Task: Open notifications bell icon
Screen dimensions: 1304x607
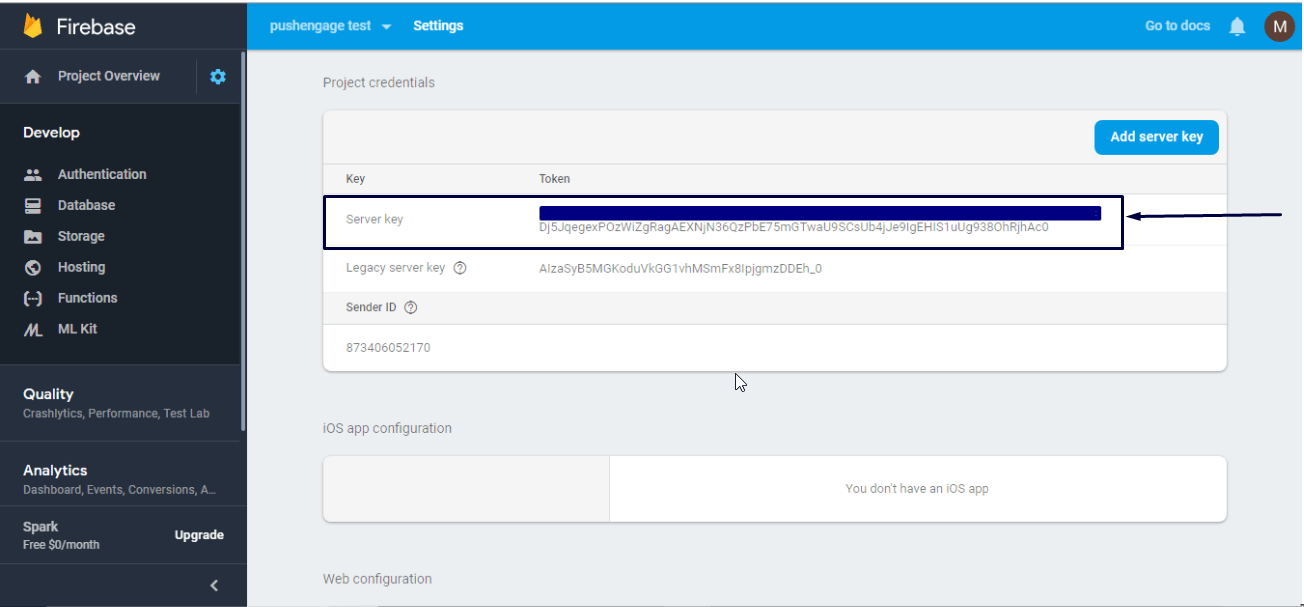Action: pyautogui.click(x=1237, y=26)
